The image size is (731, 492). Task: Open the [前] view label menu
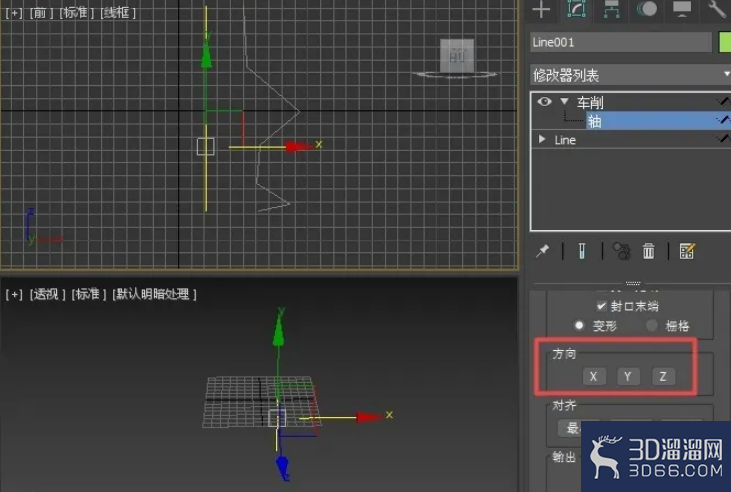click(x=40, y=13)
